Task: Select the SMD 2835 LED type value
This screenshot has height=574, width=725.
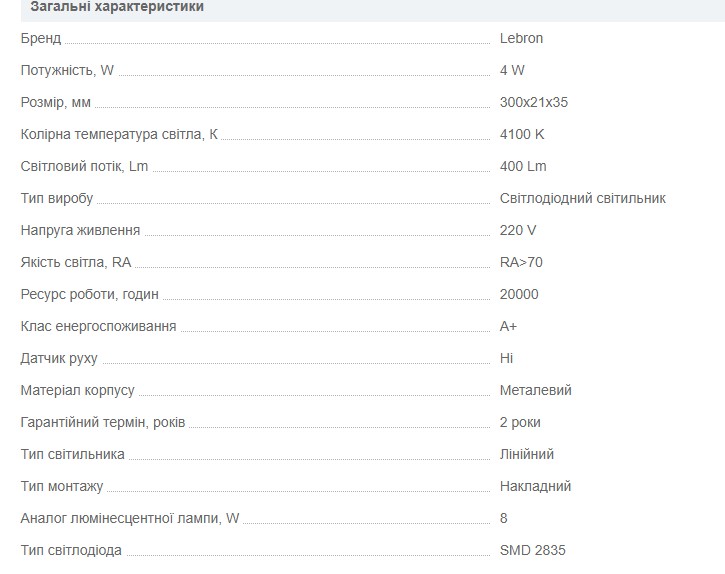Action: pyautogui.click(x=533, y=550)
